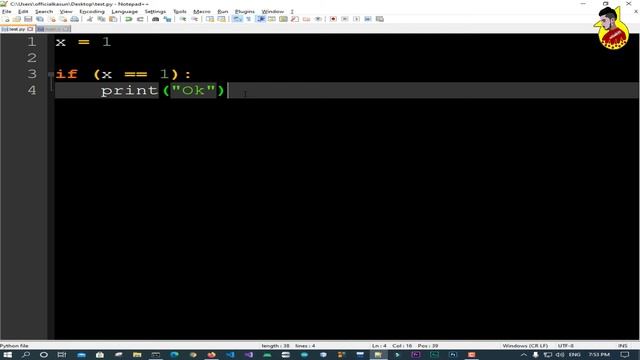Show hidden system tray icons chevron
640x360 pixels.
(524, 355)
